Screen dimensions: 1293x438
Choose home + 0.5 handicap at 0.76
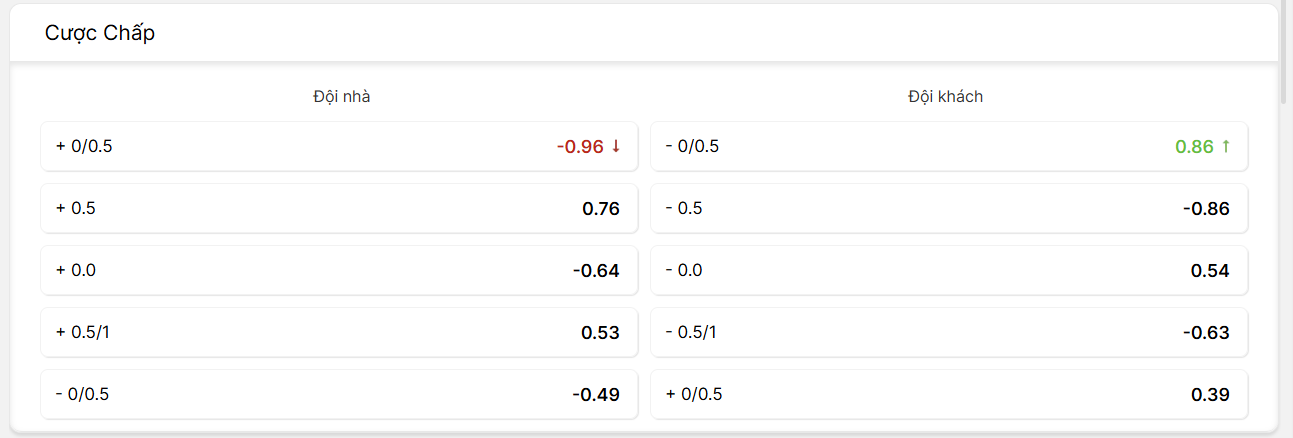pos(339,208)
